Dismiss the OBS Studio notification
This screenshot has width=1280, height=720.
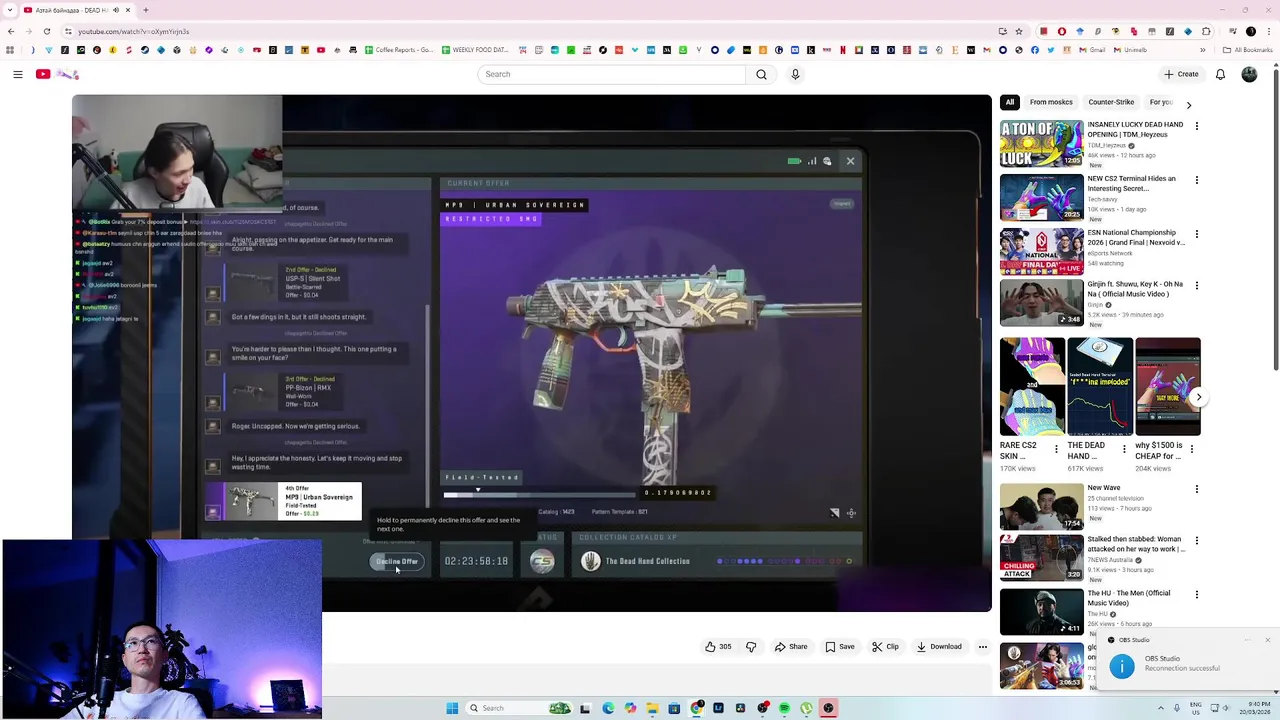[1267, 640]
